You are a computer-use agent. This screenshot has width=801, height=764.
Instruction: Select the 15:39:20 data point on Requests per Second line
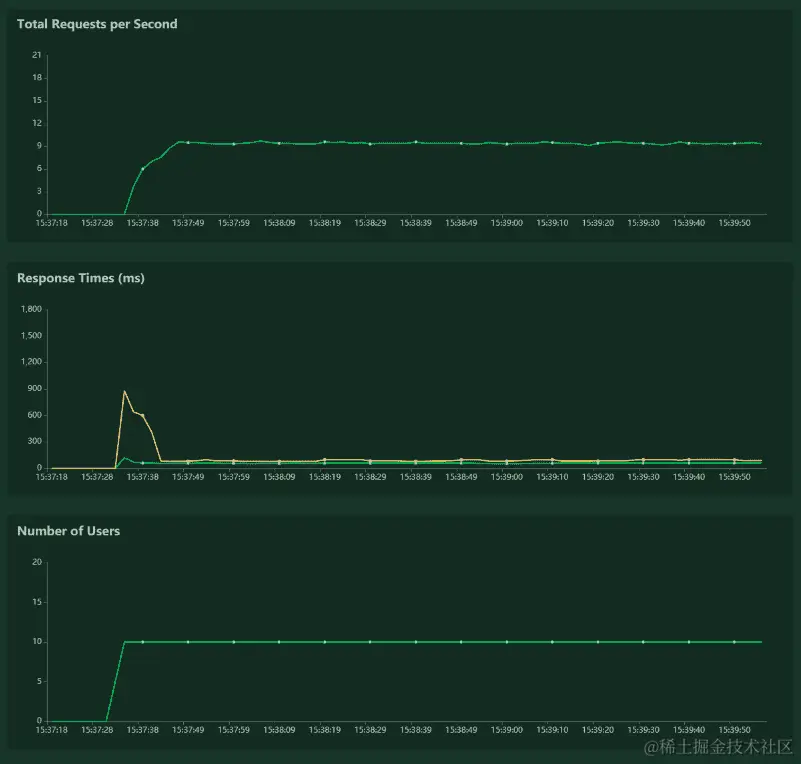[598, 143]
